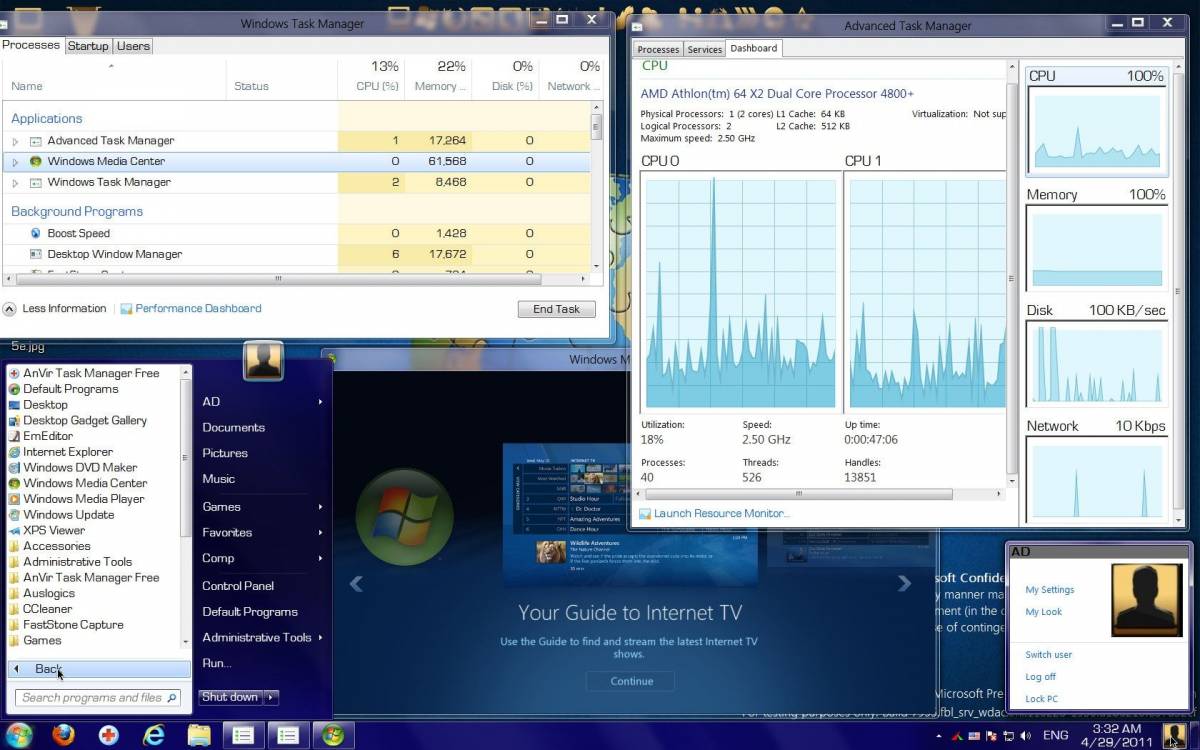Image resolution: width=1200 pixels, height=750 pixels.
Task: Click Lock PC in the user panel
Action: click(x=1041, y=699)
